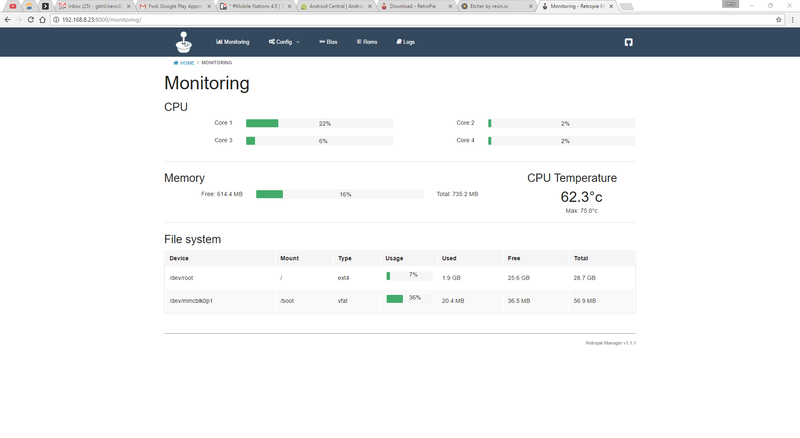Click the Core 3 usage bar
800x438 pixels.
click(x=319, y=140)
